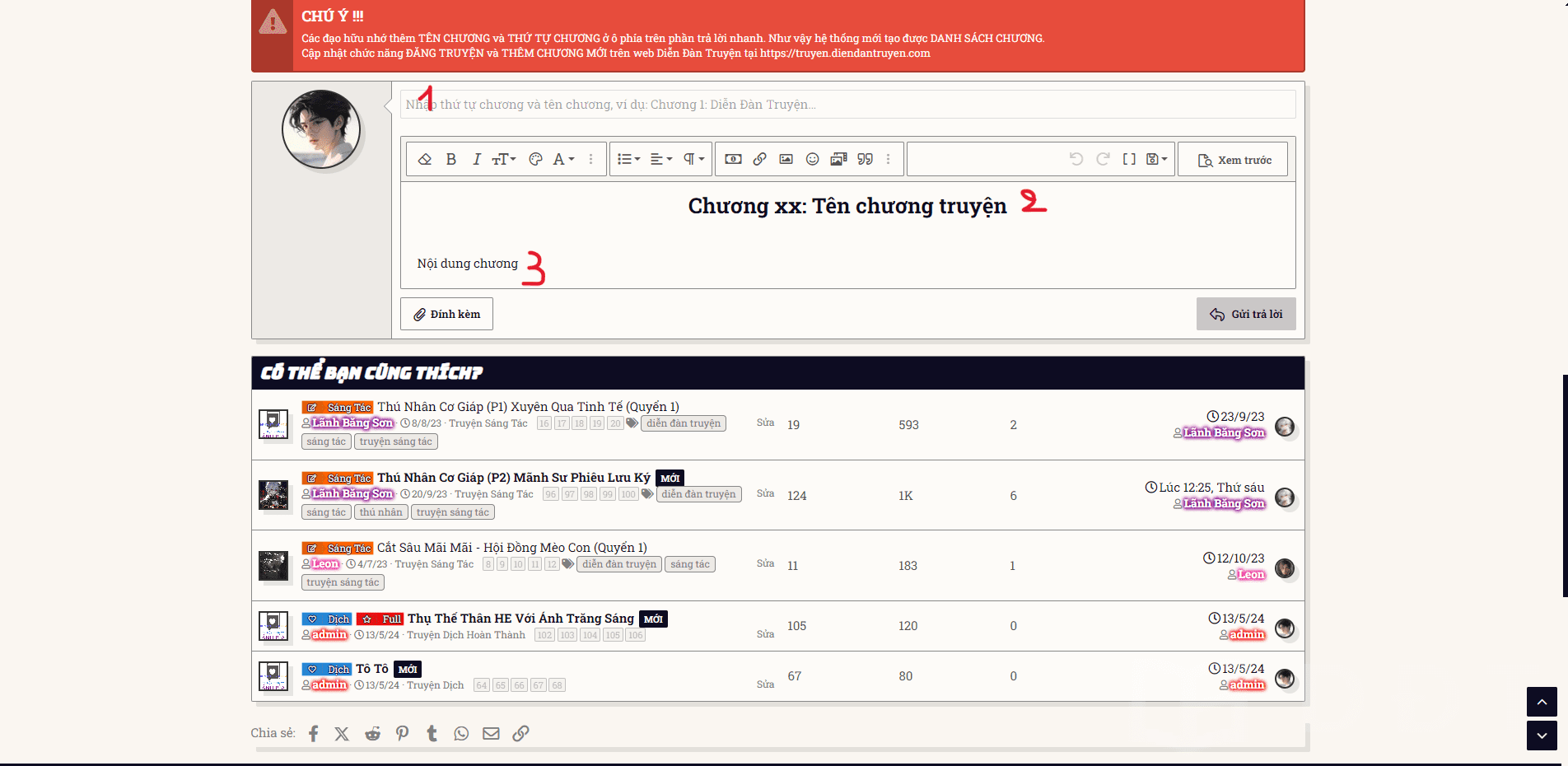1568x766 pixels.
Task: Redo the last edit
Action: click(x=1104, y=159)
